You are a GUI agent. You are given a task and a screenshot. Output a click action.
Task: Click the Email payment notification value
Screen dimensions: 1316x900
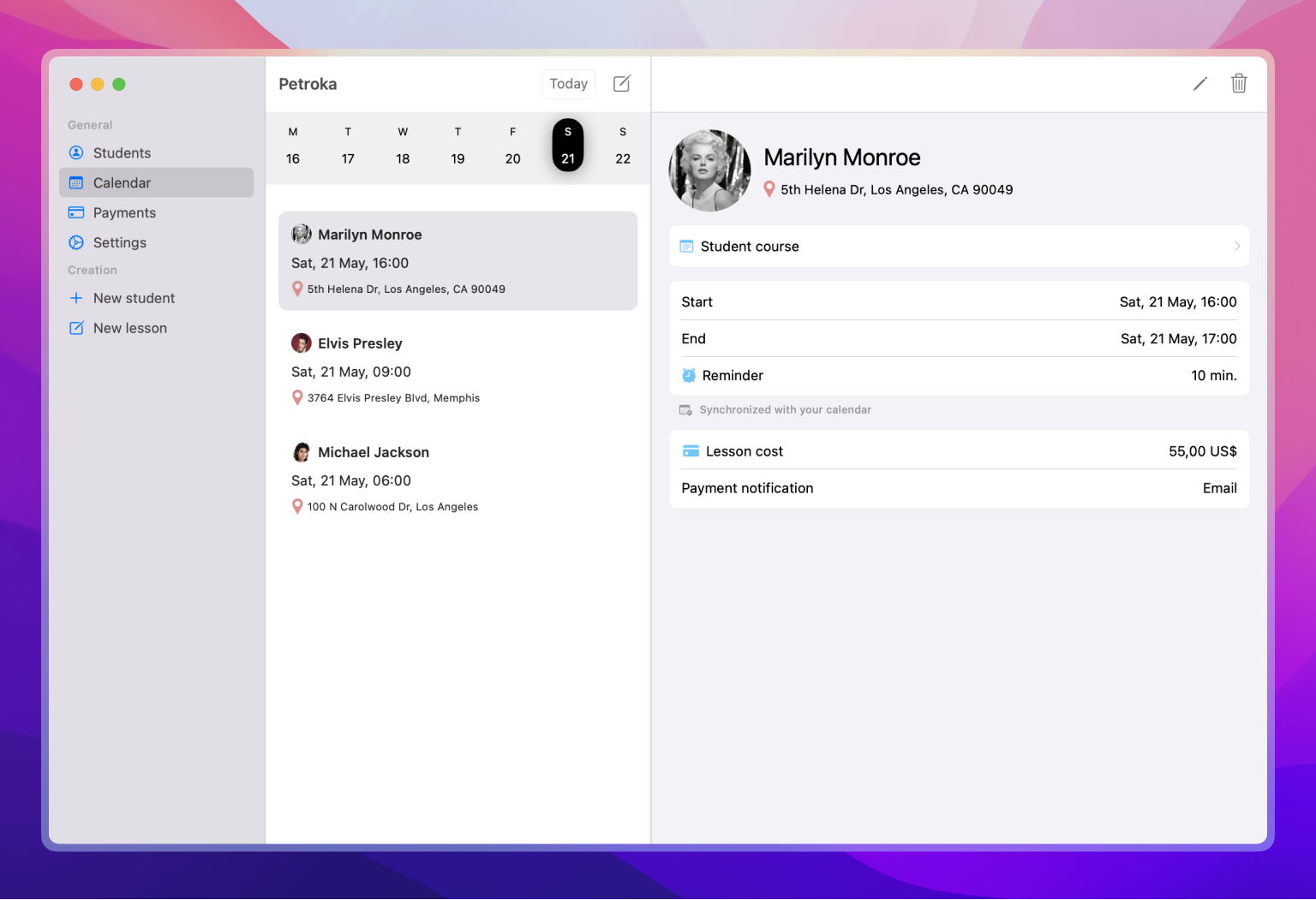[1220, 488]
